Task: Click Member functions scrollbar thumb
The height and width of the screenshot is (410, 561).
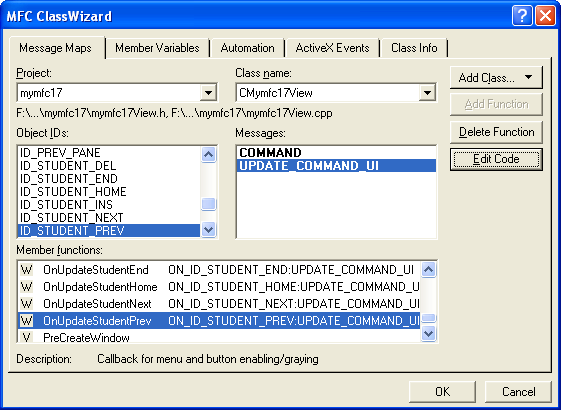Action: (x=429, y=318)
